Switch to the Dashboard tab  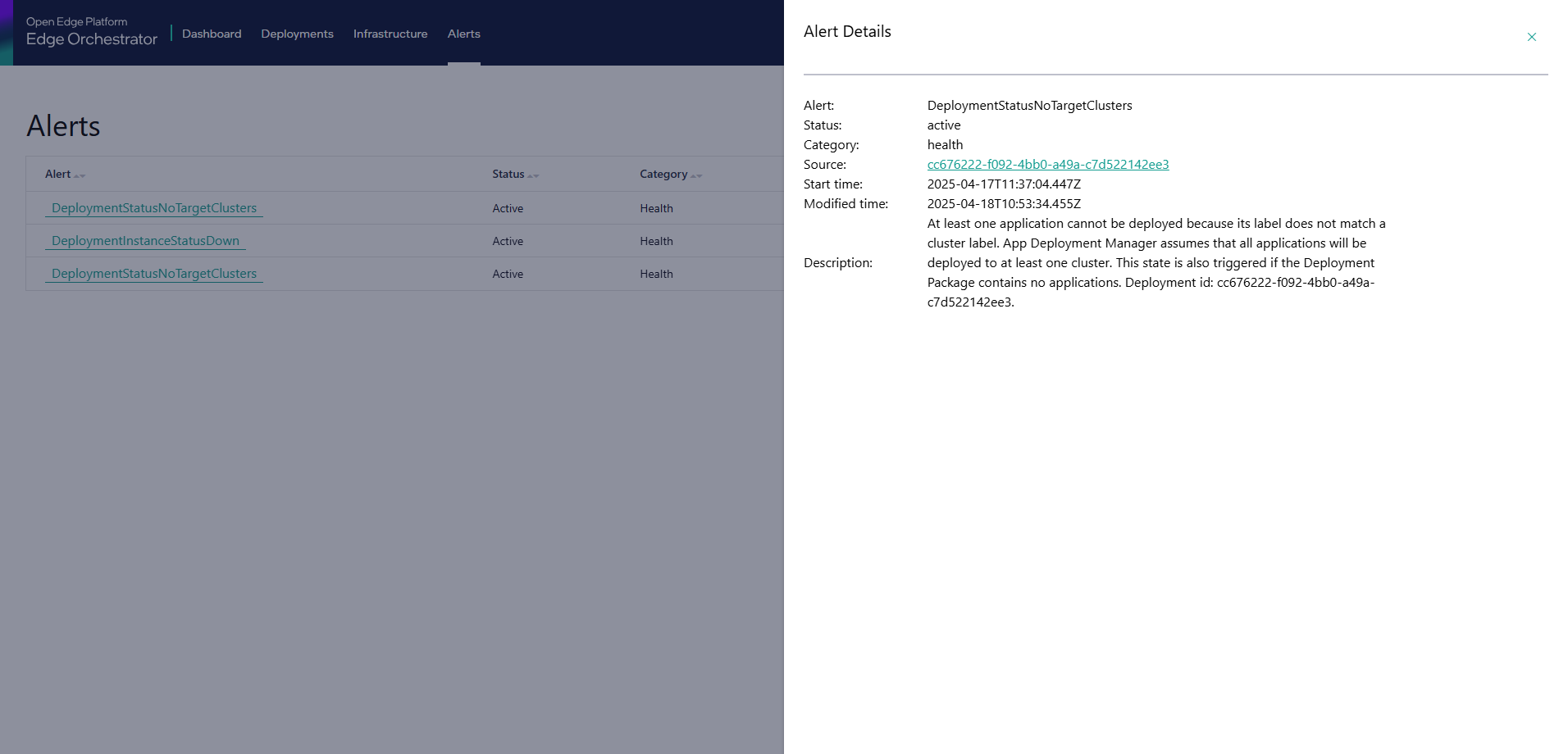[x=211, y=34]
